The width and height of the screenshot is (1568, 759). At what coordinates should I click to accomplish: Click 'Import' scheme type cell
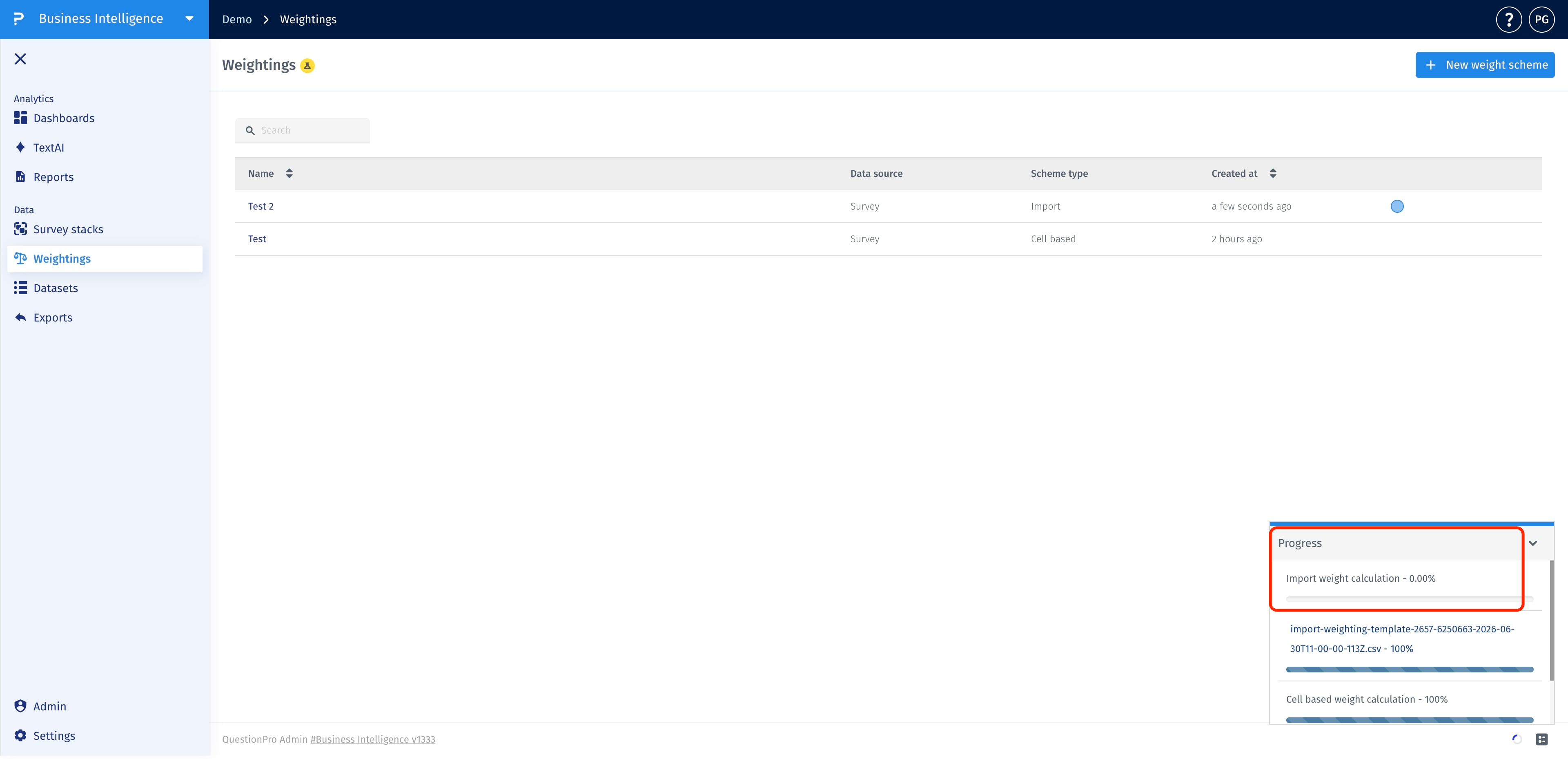click(x=1045, y=207)
